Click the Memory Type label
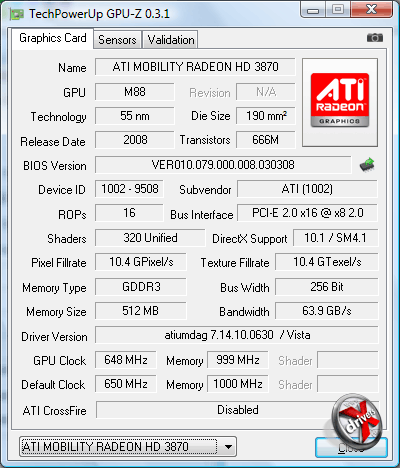This screenshot has width=400, height=468. (x=54, y=288)
